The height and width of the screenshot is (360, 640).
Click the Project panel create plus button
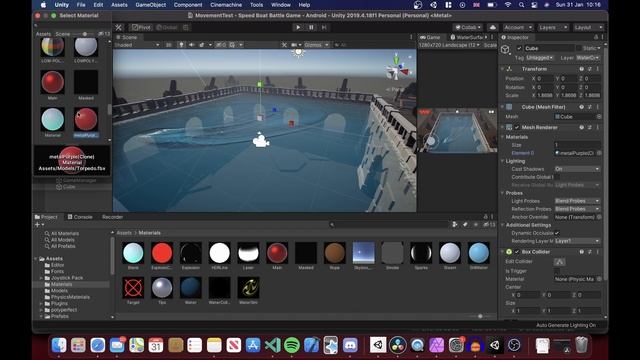(39, 224)
